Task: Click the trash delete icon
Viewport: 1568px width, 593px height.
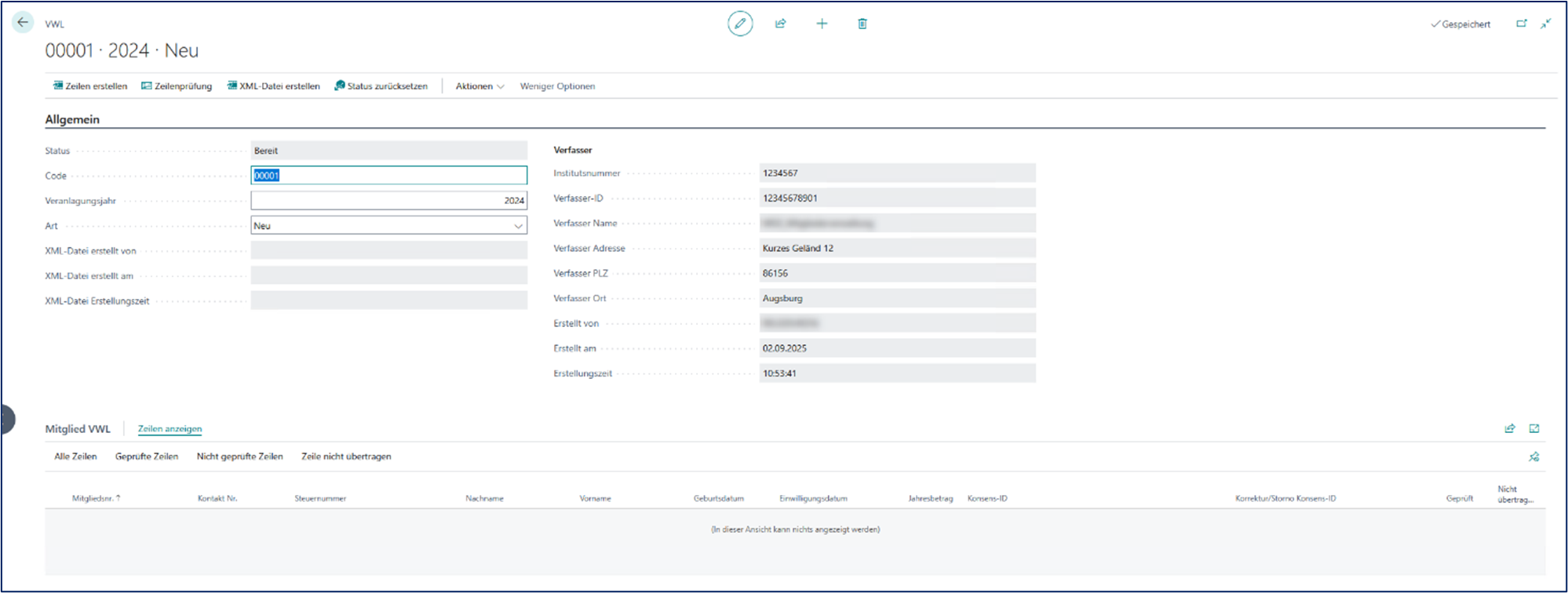Action: pos(862,24)
